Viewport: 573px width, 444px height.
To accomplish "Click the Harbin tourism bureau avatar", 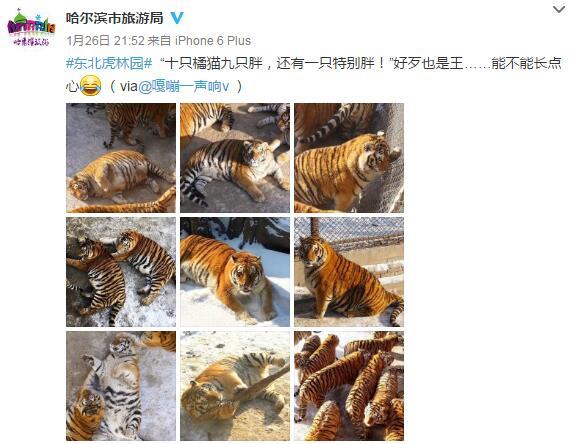I will (x=31, y=28).
